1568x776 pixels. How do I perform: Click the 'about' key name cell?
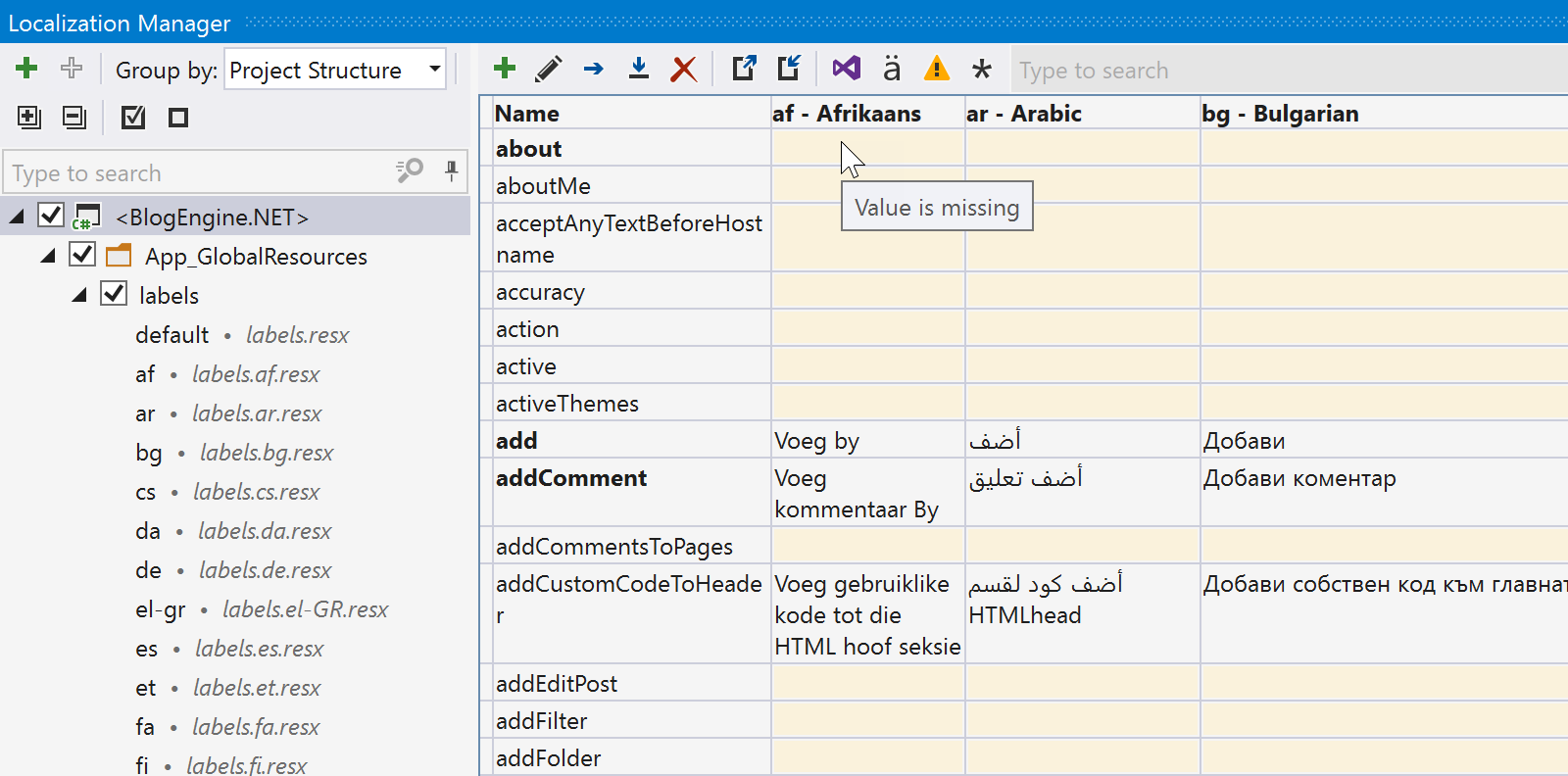tap(631, 148)
